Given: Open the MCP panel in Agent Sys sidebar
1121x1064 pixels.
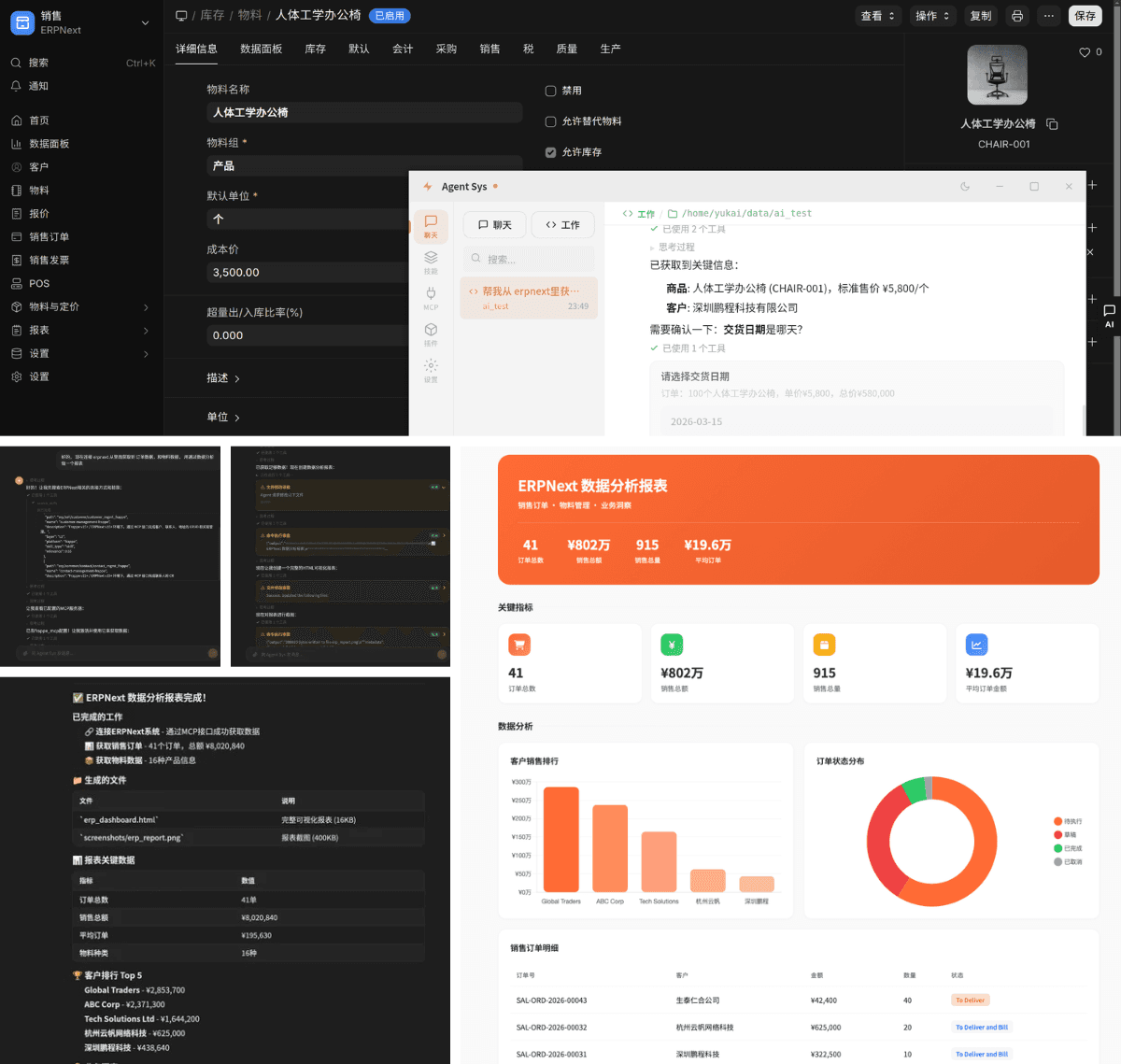Looking at the screenshot, I should (x=431, y=297).
